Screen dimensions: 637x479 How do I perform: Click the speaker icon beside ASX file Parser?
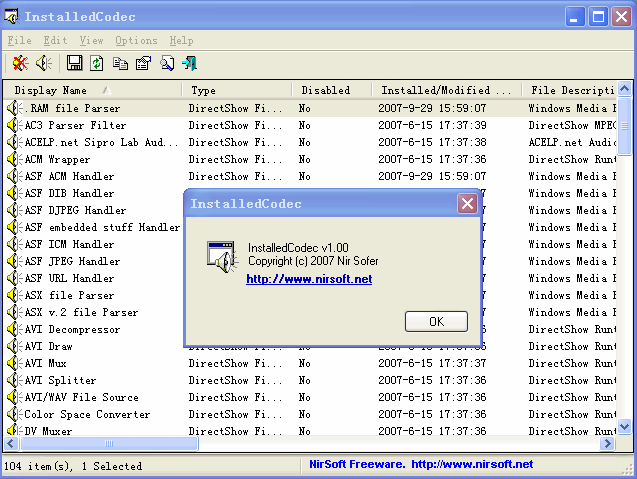point(15,295)
